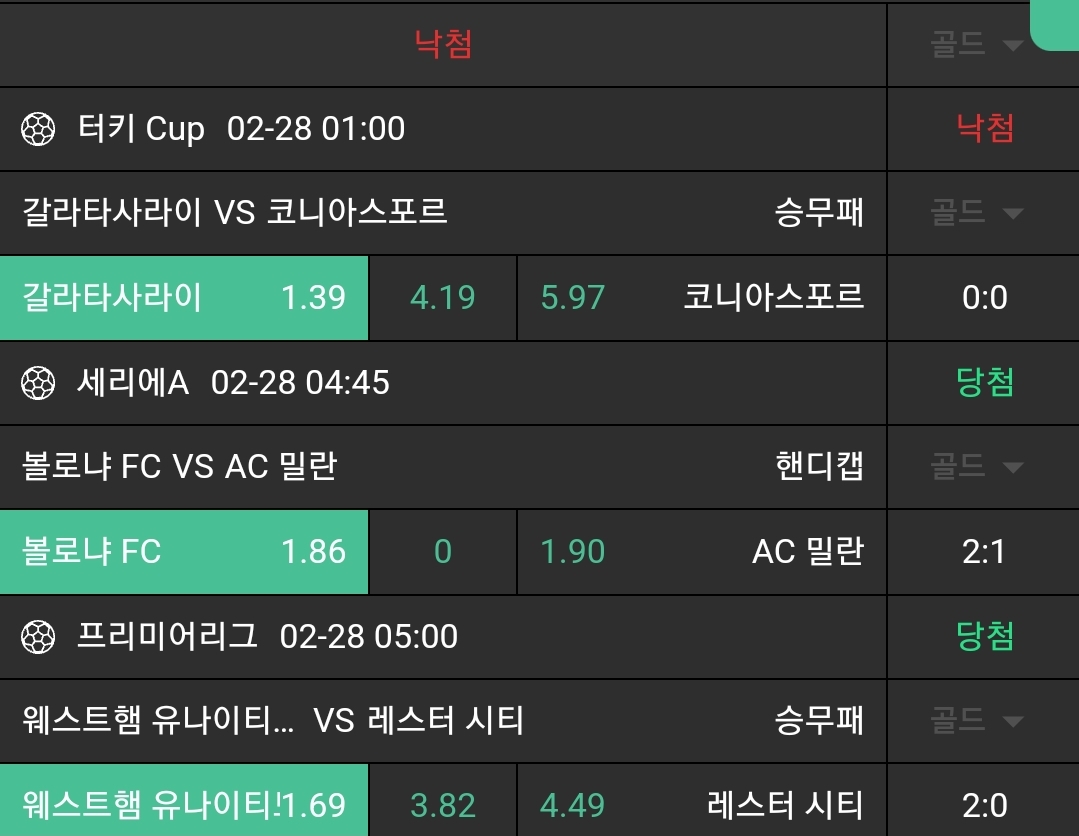Click the handicap value 0 cell

click(443, 552)
